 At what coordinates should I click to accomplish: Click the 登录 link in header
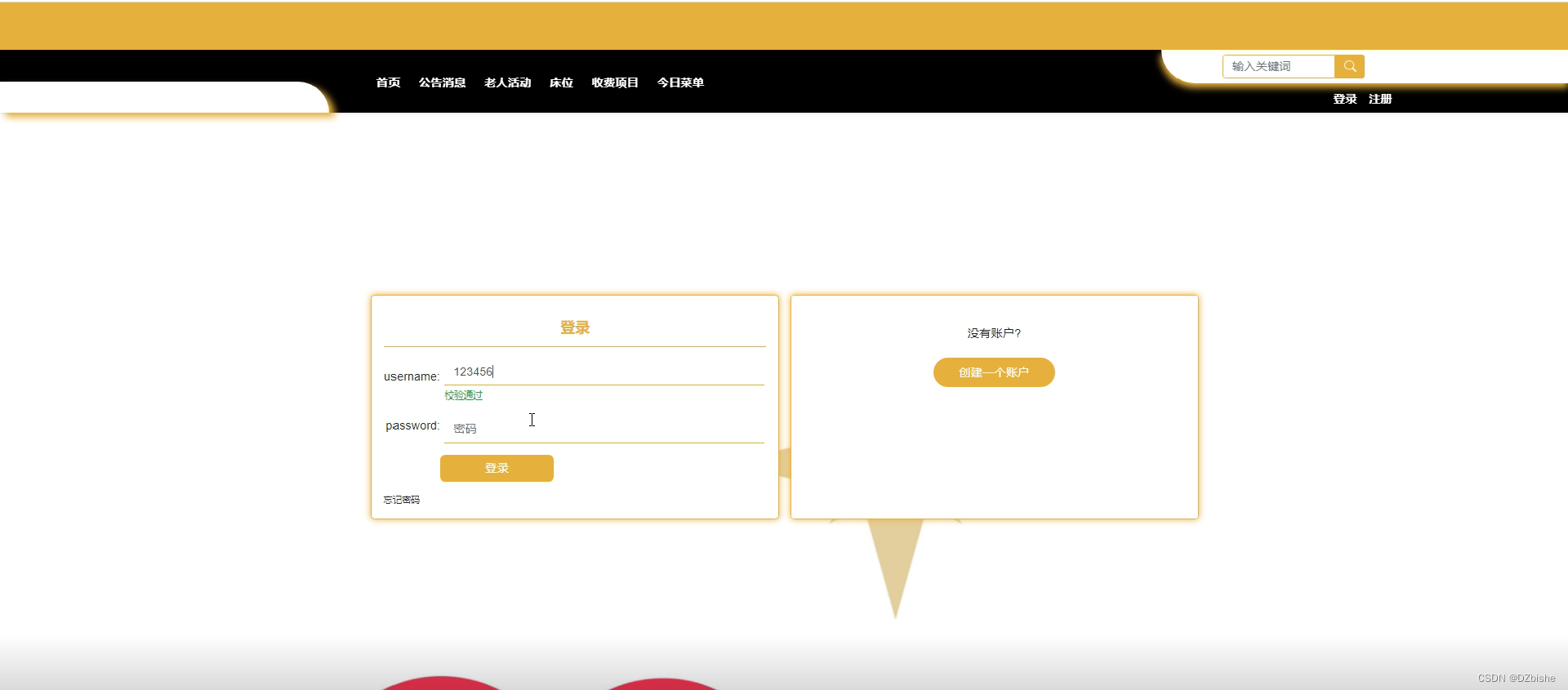(x=1345, y=99)
